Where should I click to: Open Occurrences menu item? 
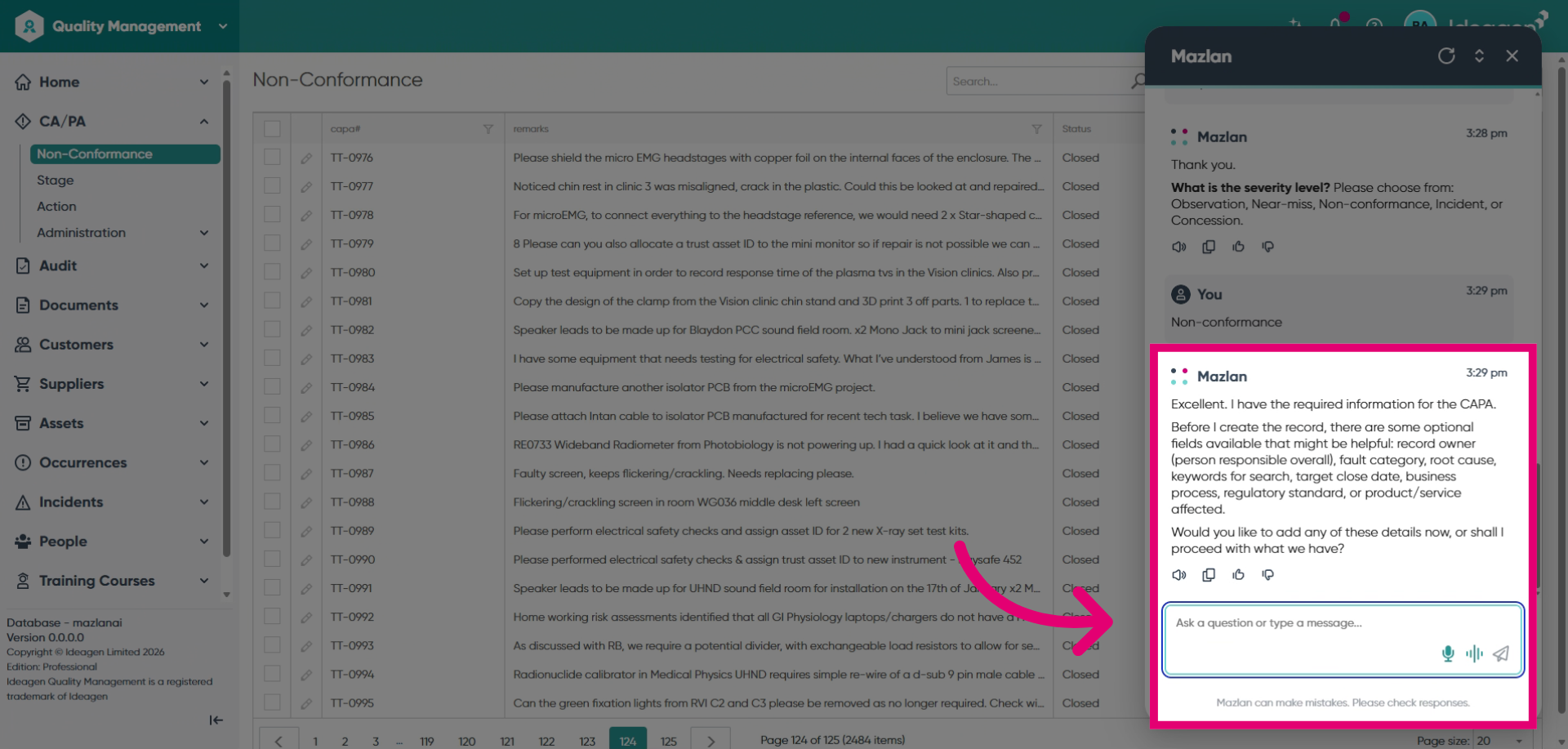[x=82, y=462]
